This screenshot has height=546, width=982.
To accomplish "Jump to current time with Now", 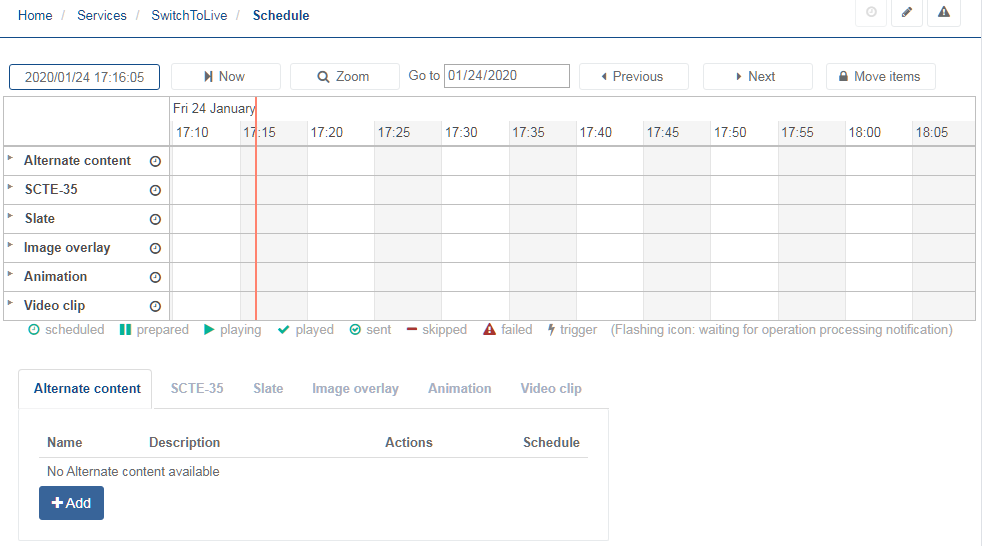I will (224, 76).
